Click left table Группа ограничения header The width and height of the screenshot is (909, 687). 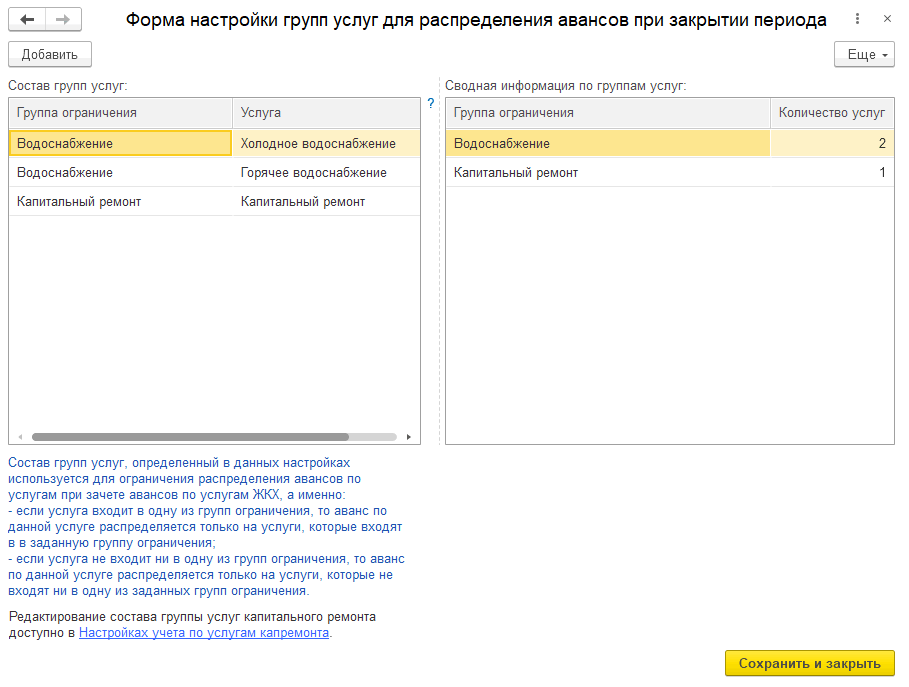point(120,113)
